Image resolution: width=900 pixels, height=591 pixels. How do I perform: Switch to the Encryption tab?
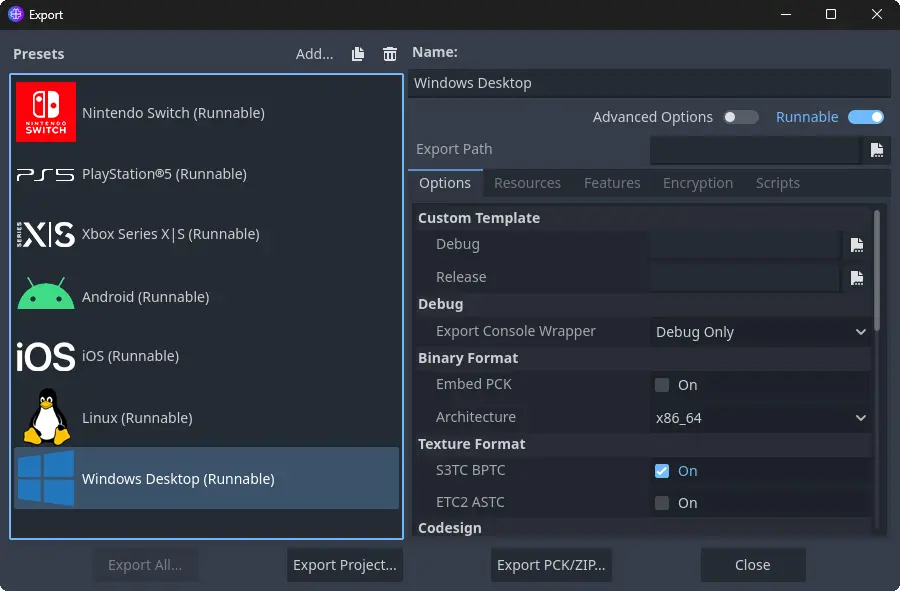pyautogui.click(x=697, y=183)
